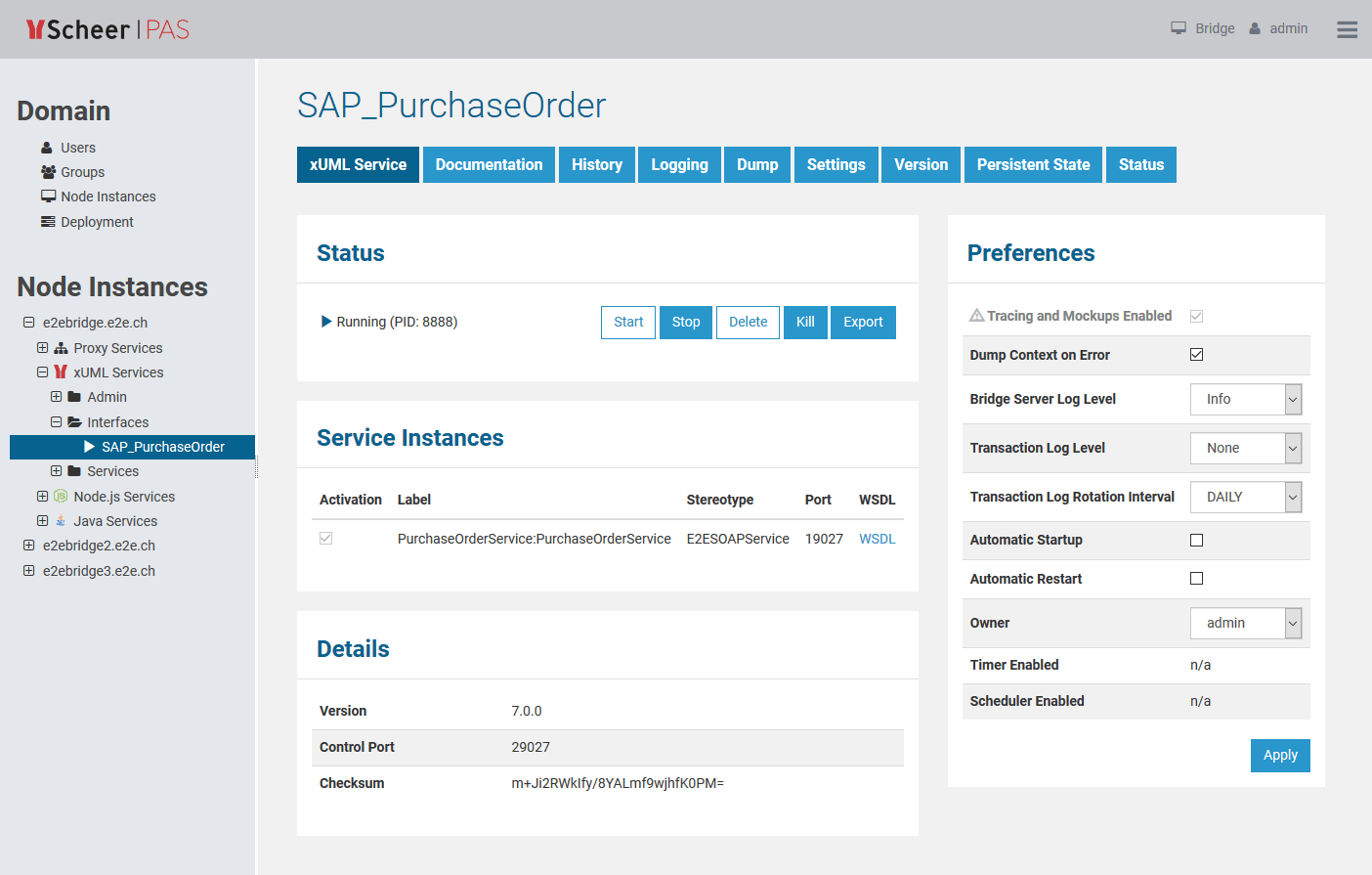
Task: Enable the Automatic Startup checkbox
Action: coord(1196,540)
